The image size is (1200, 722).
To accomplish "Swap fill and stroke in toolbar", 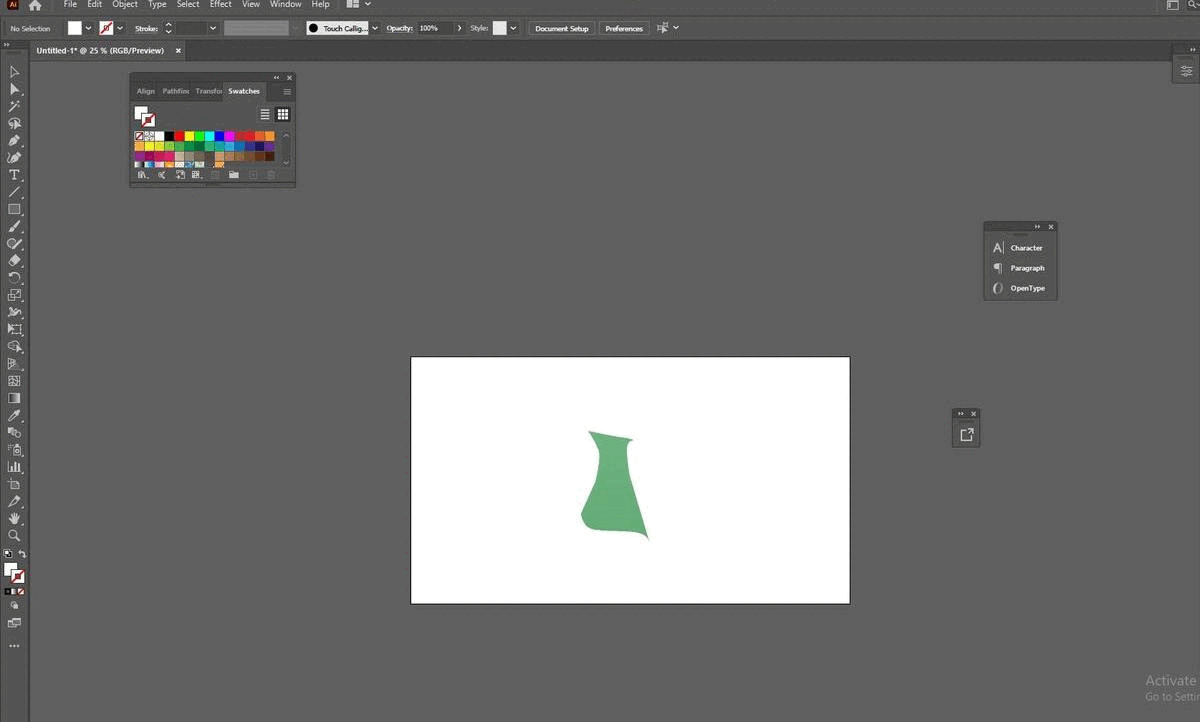I will pyautogui.click(x=22, y=554).
